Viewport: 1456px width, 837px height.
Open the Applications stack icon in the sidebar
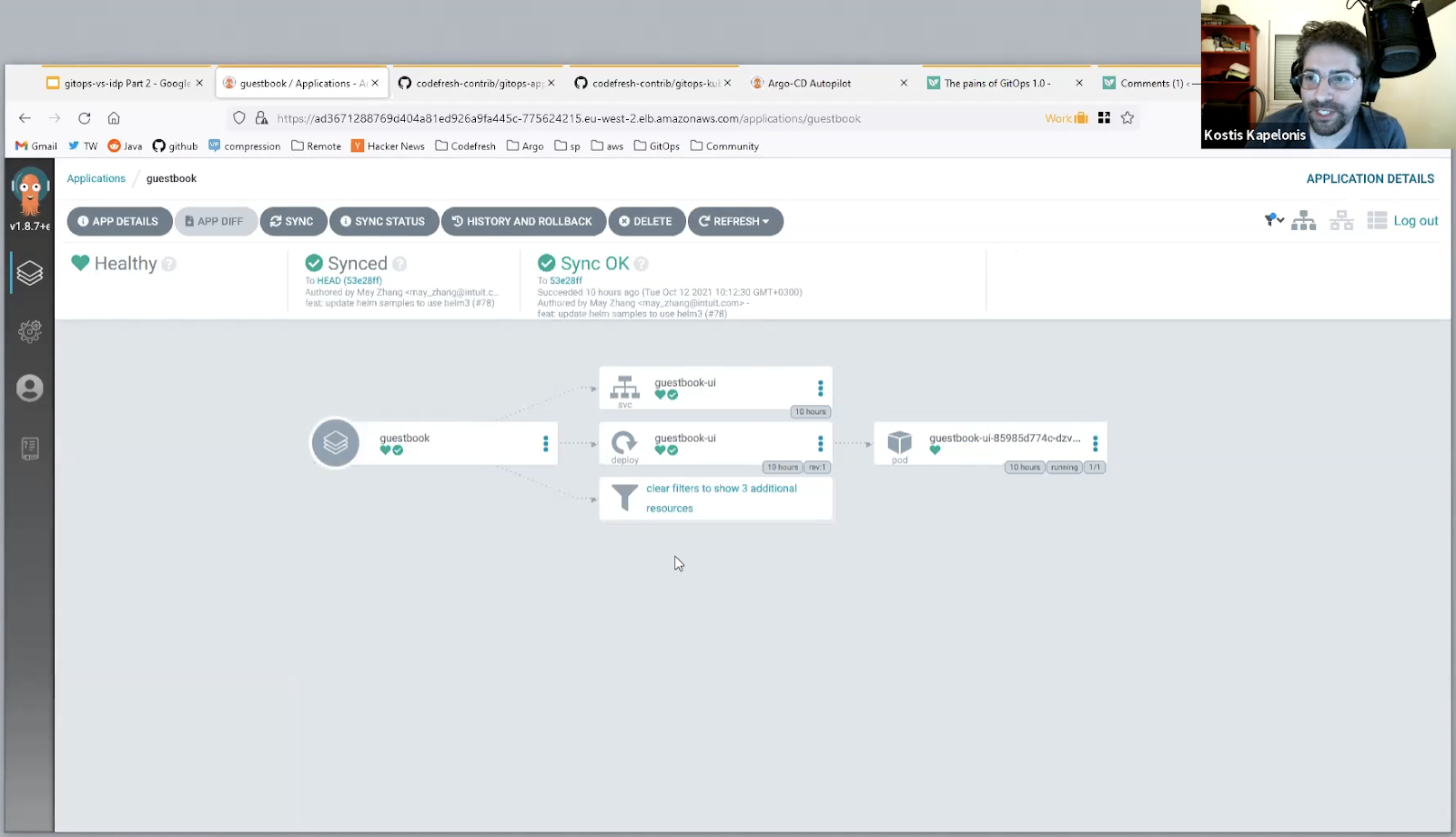pyautogui.click(x=29, y=273)
